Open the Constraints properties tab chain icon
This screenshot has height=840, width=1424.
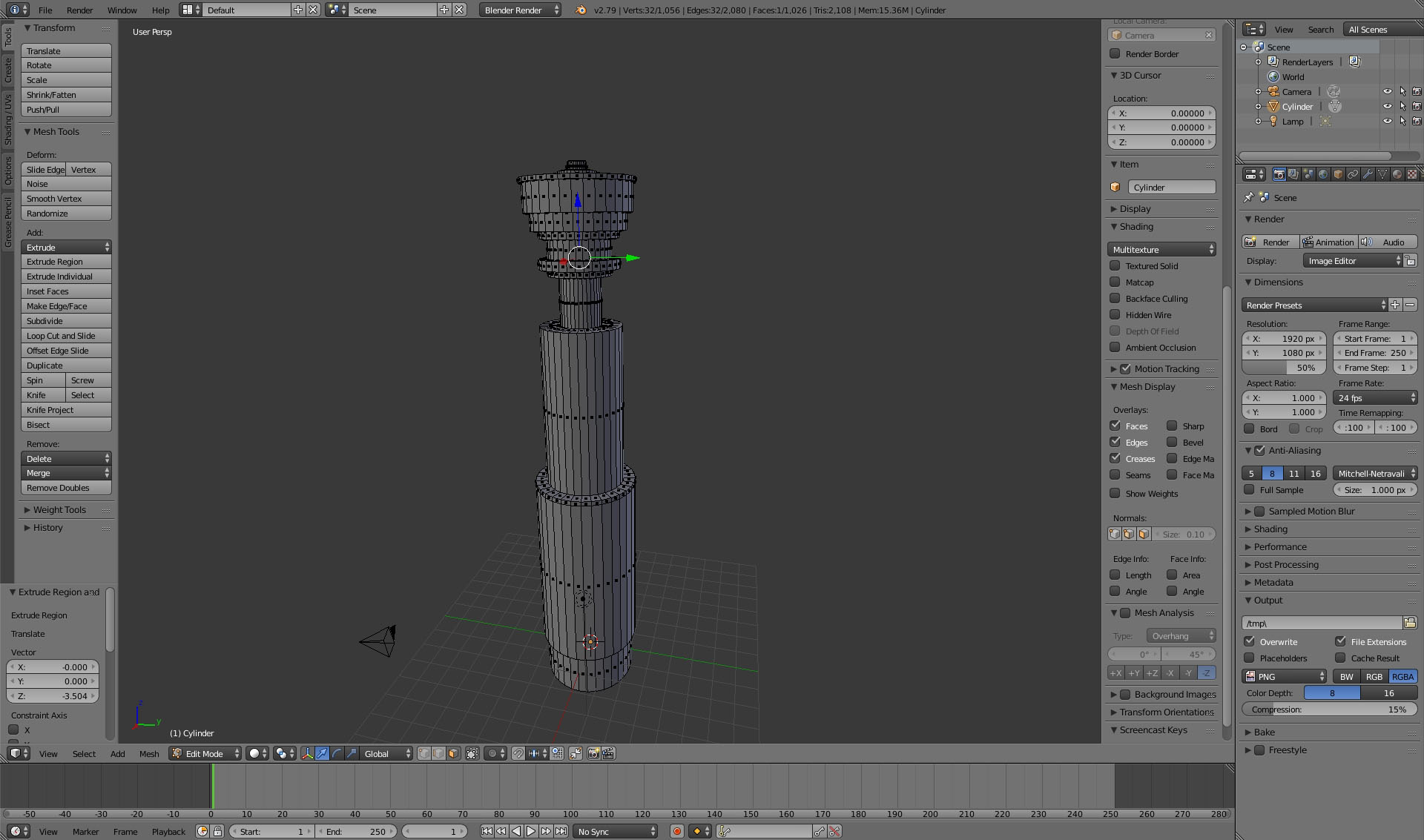tap(1353, 174)
